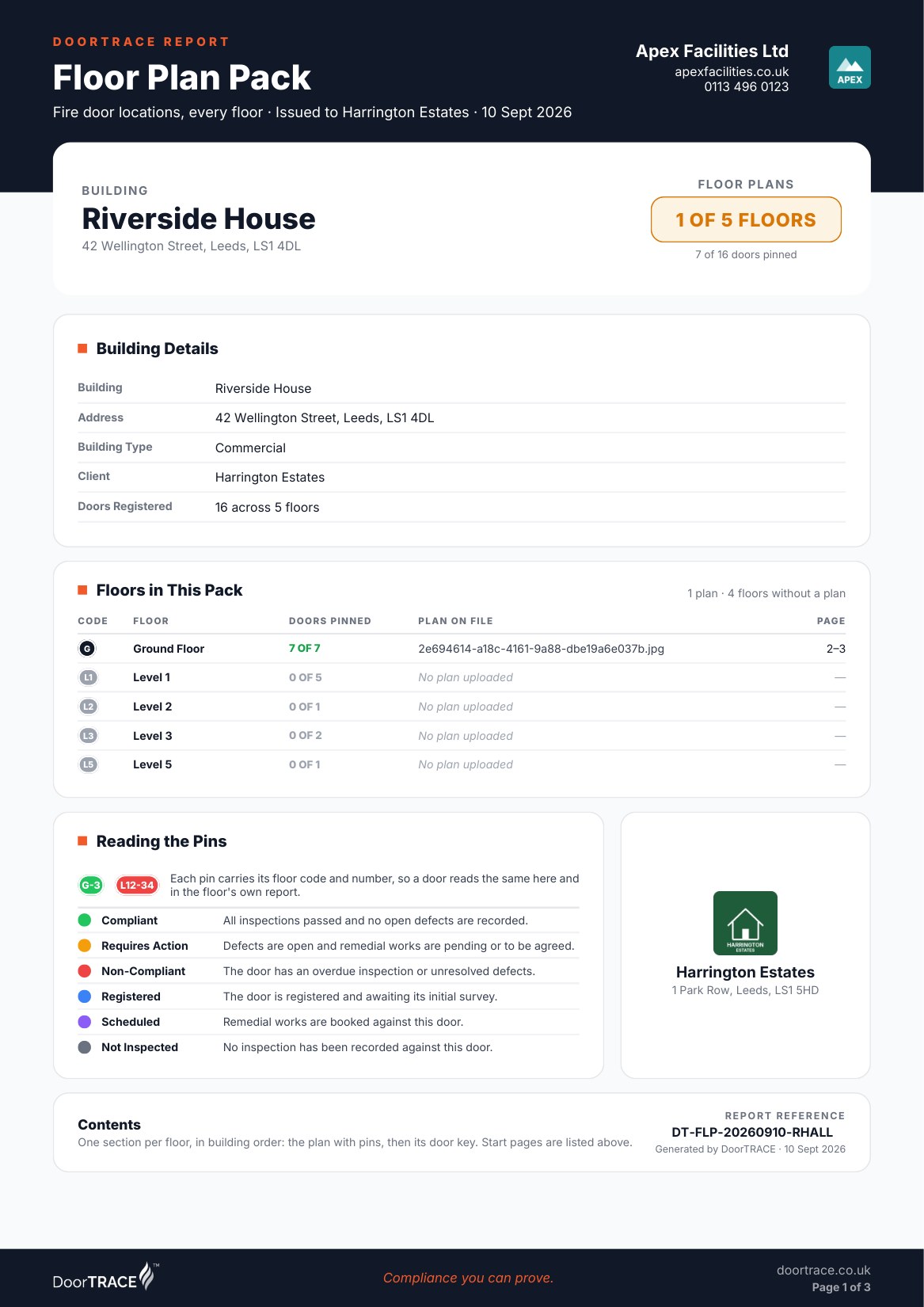This screenshot has width=924, height=1307.
Task: Click the purple Scheduled status dot
Action: point(85,1022)
